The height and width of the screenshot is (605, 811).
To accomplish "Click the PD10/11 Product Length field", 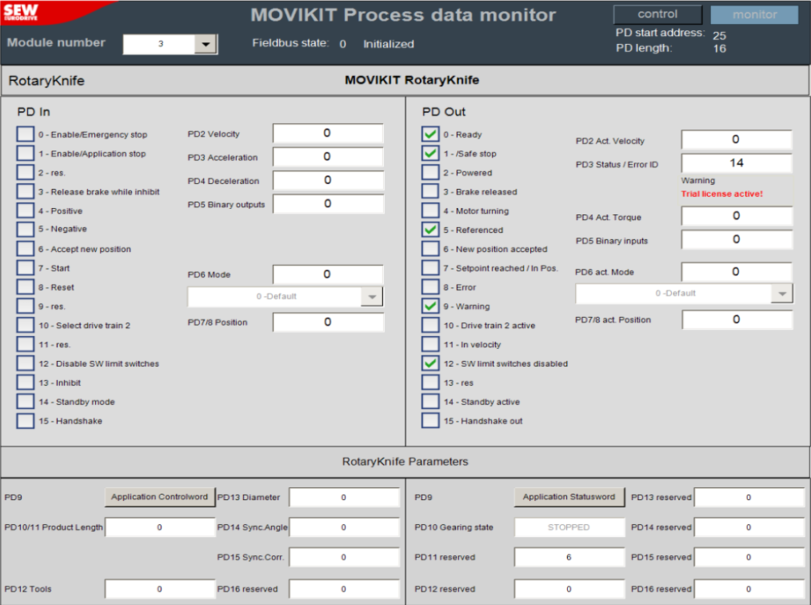I will 159,528.
